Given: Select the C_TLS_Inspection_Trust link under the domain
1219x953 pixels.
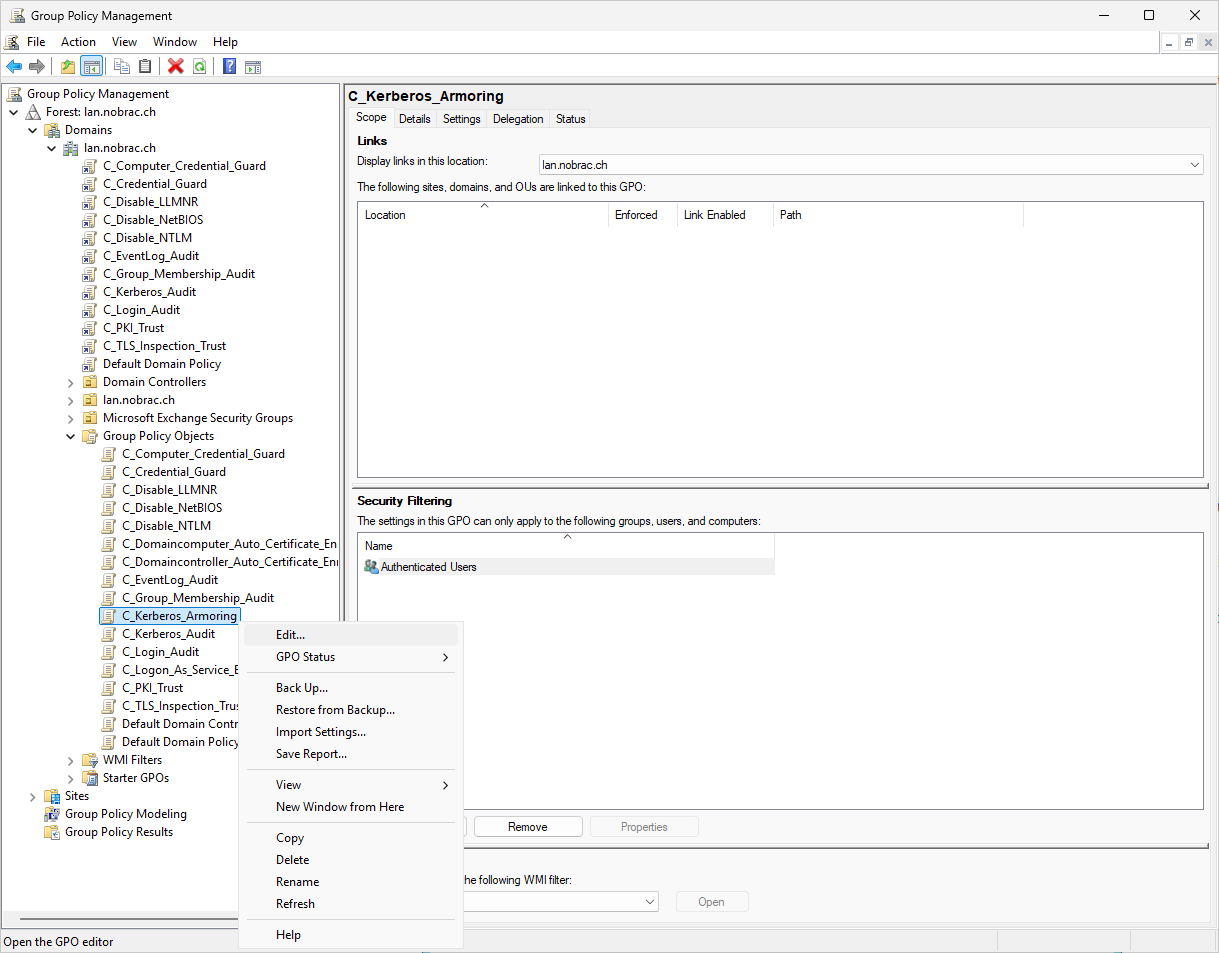Looking at the screenshot, I should pyautogui.click(x=165, y=346).
